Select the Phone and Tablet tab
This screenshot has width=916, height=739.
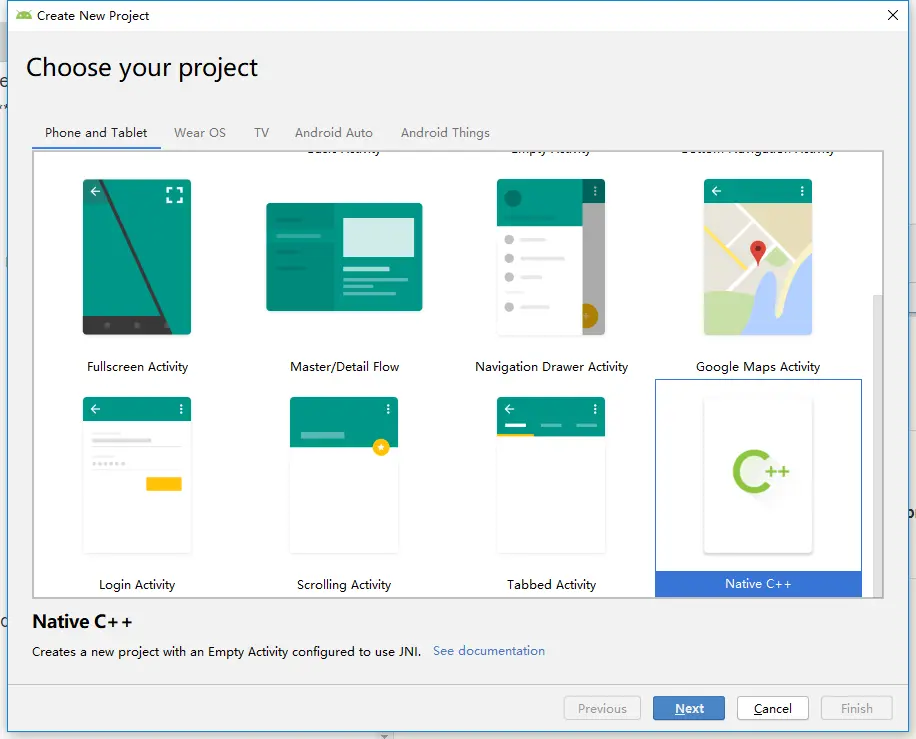click(x=96, y=133)
